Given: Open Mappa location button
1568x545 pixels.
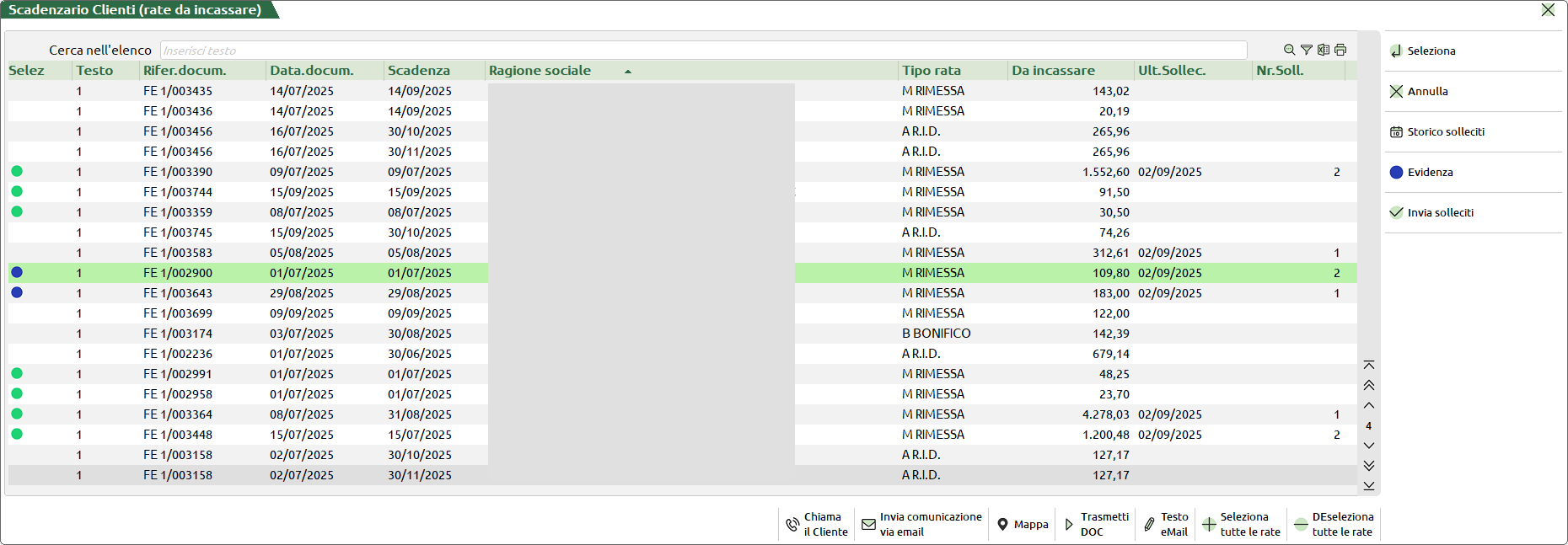Looking at the screenshot, I should click(x=1022, y=524).
